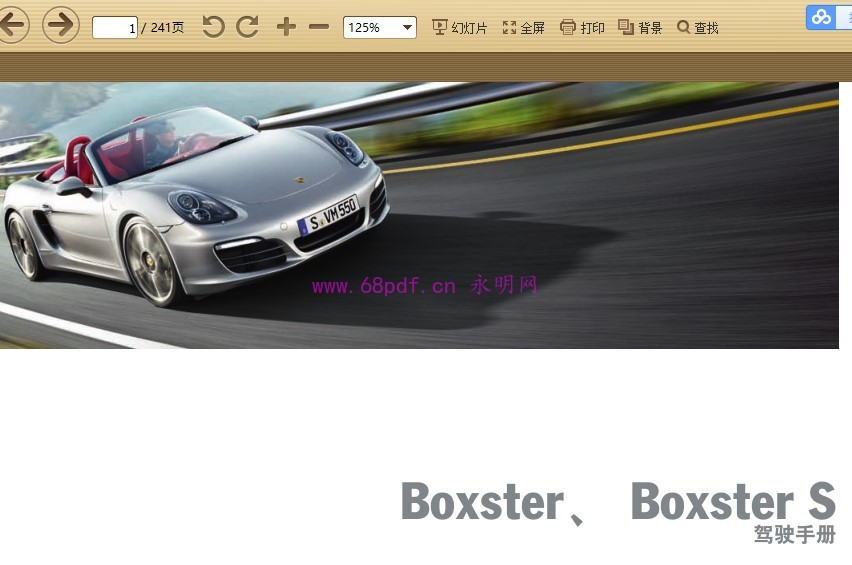Screen dimensions: 852x565
Task: Start slideshow mode (幻灯片)
Action: [459, 27]
